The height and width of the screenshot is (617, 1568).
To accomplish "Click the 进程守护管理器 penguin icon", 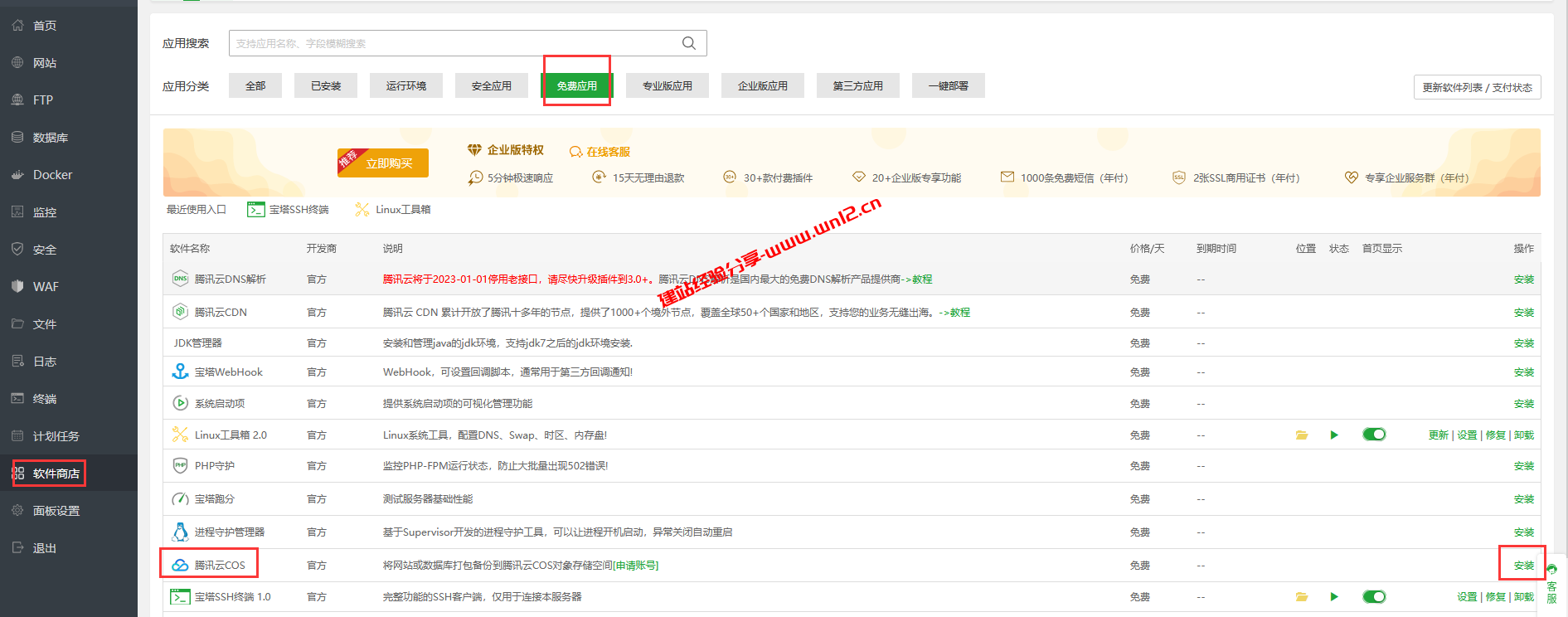I will pos(180,532).
